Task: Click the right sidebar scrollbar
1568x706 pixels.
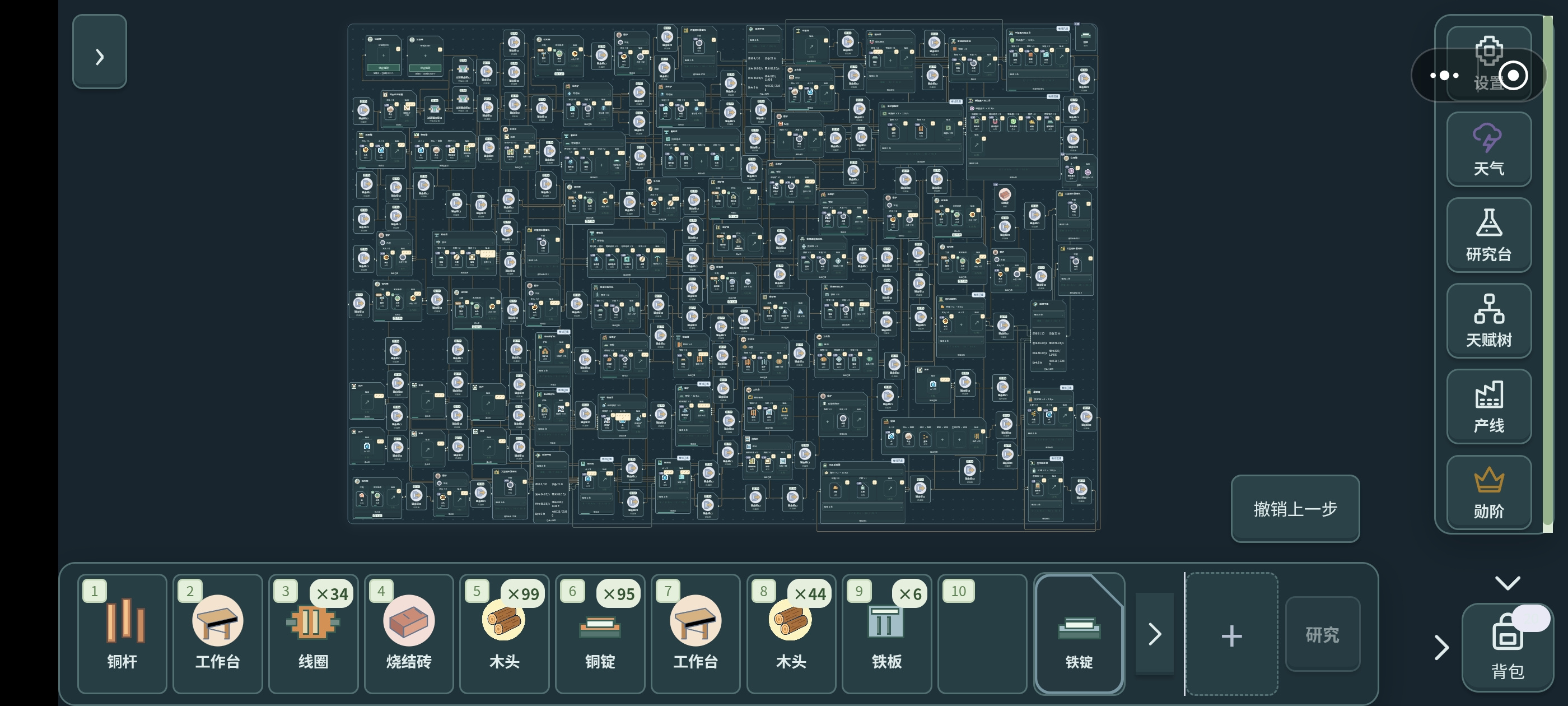Action: pos(1547,274)
